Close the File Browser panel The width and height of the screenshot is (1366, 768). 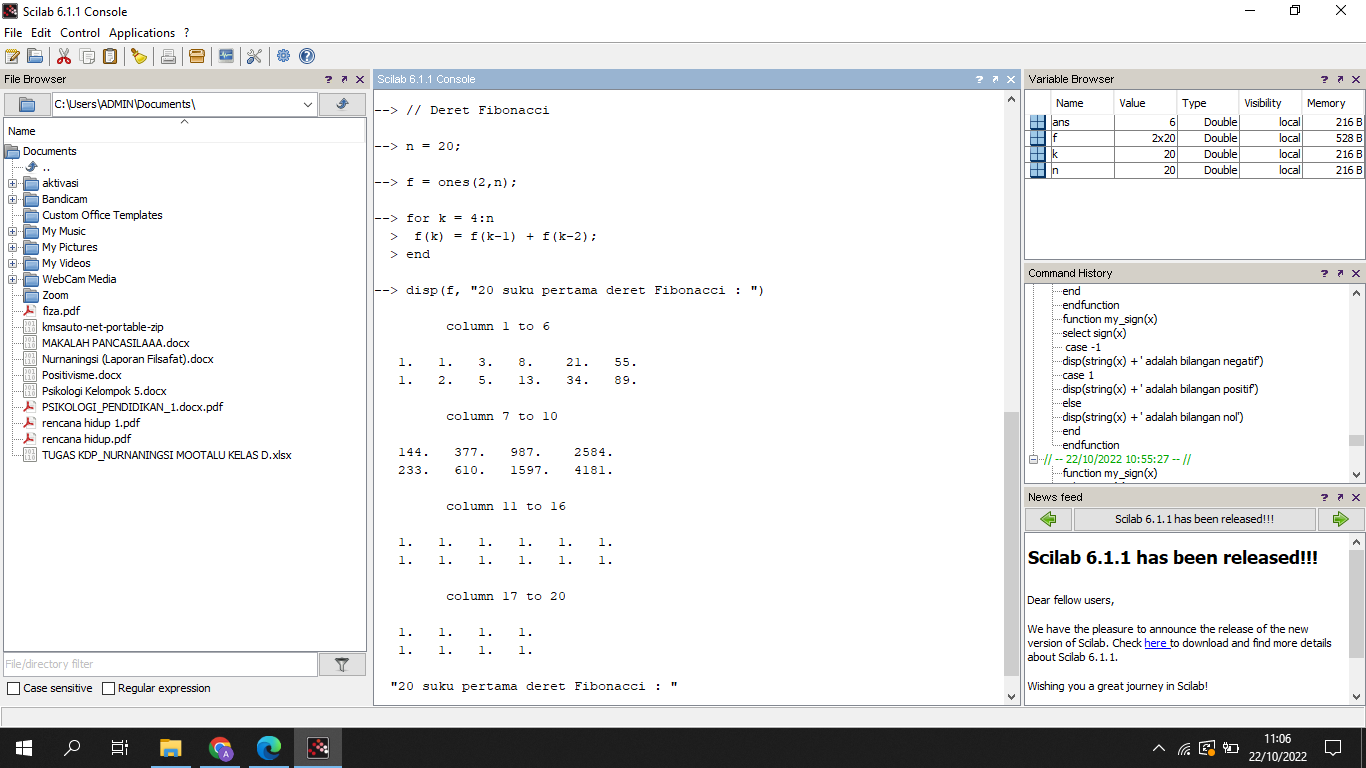click(x=360, y=79)
